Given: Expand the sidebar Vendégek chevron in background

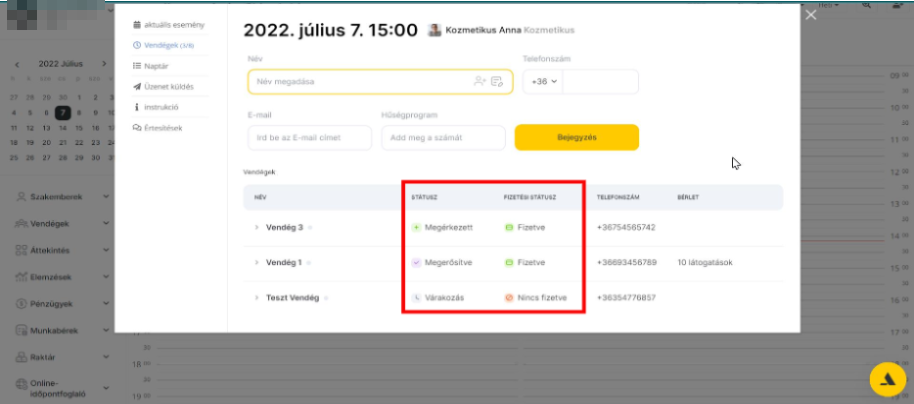Looking at the screenshot, I should [x=106, y=223].
